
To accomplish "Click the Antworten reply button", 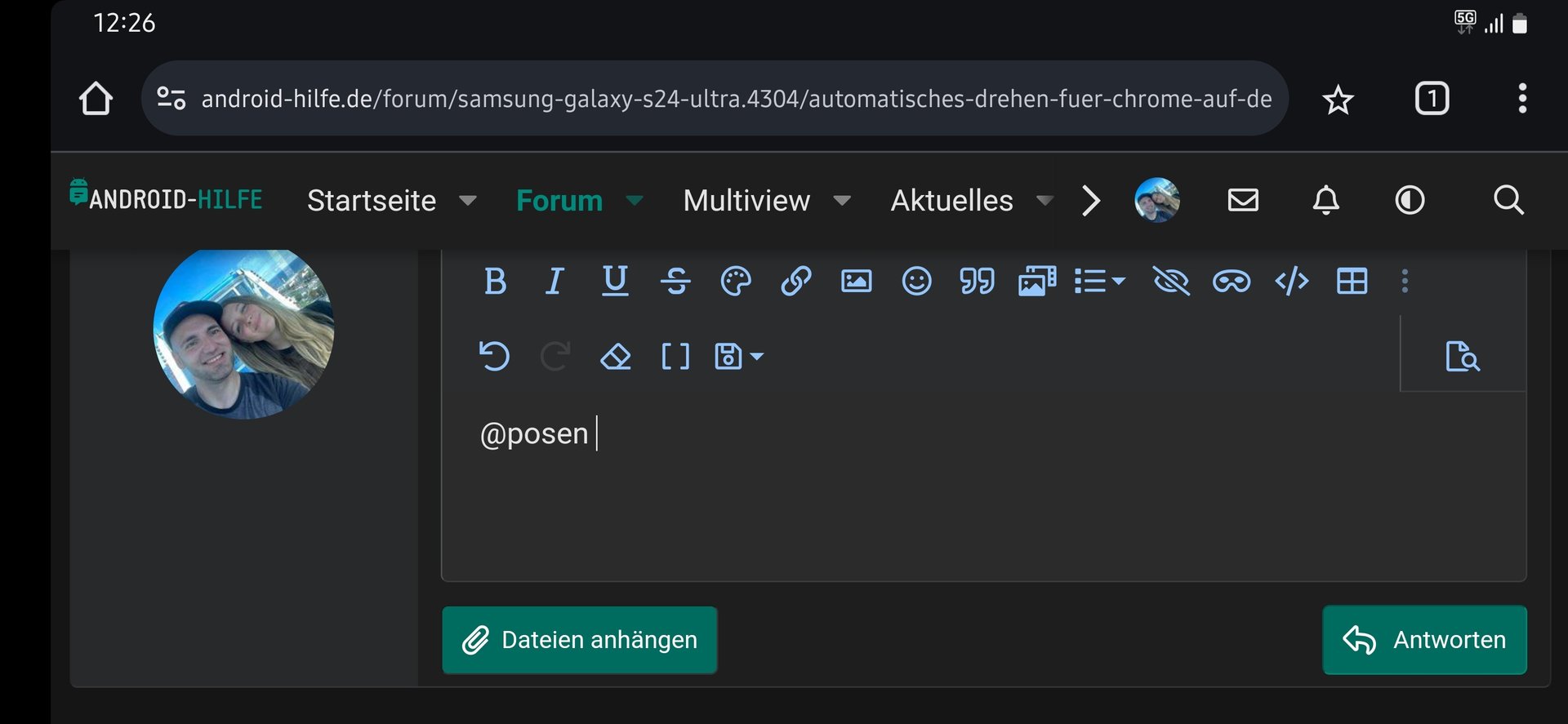I will [x=1424, y=640].
